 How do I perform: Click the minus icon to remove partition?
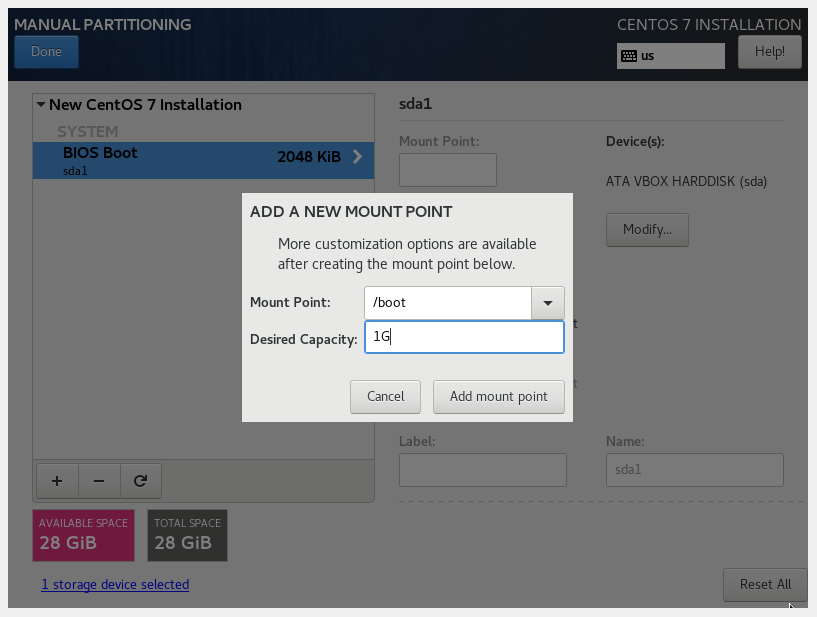click(x=99, y=481)
